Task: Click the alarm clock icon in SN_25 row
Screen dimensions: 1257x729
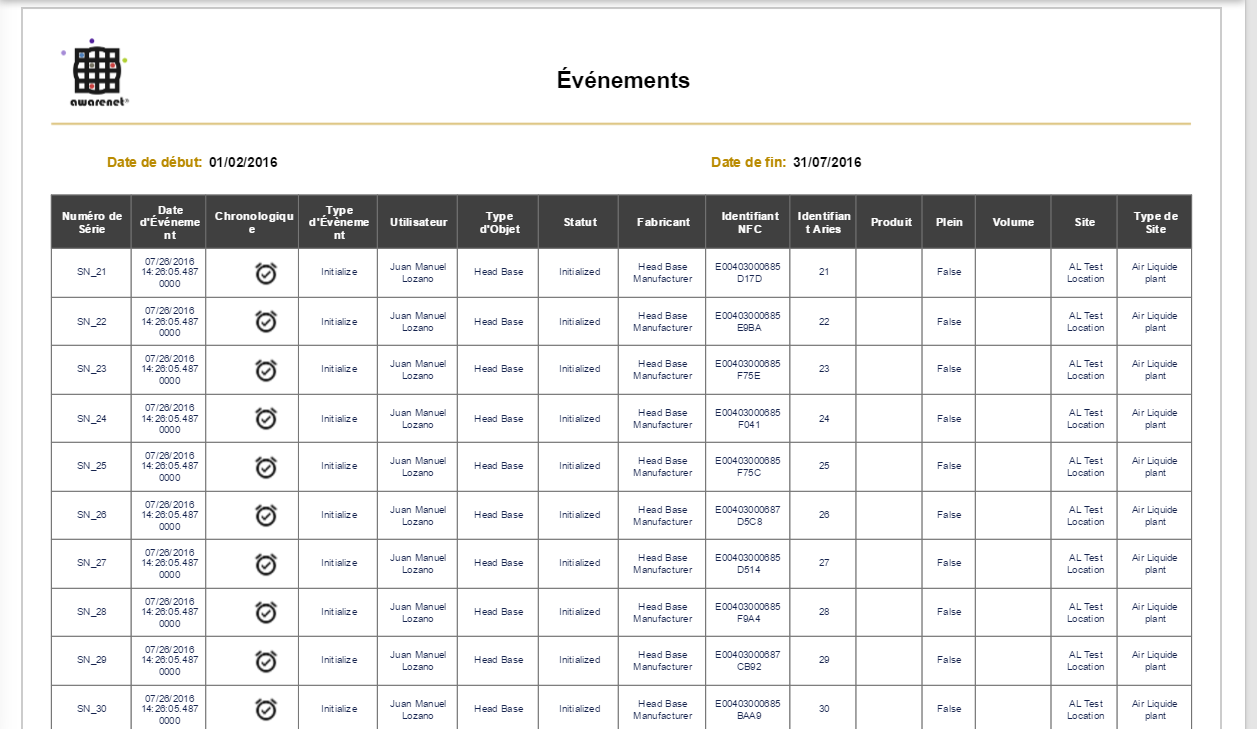Action: [x=266, y=467]
